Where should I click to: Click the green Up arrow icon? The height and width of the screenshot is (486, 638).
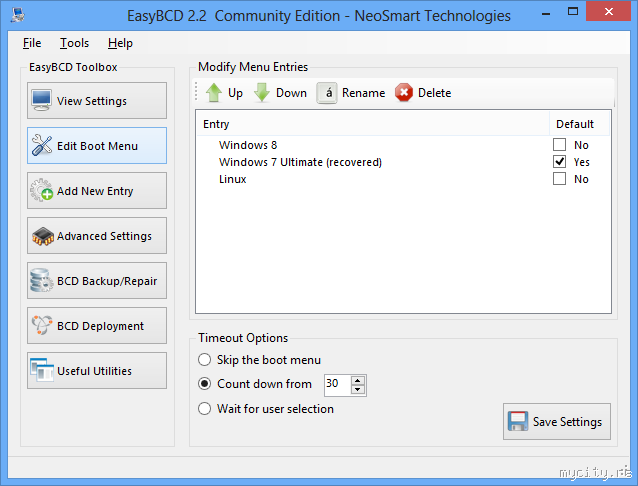click(214, 92)
